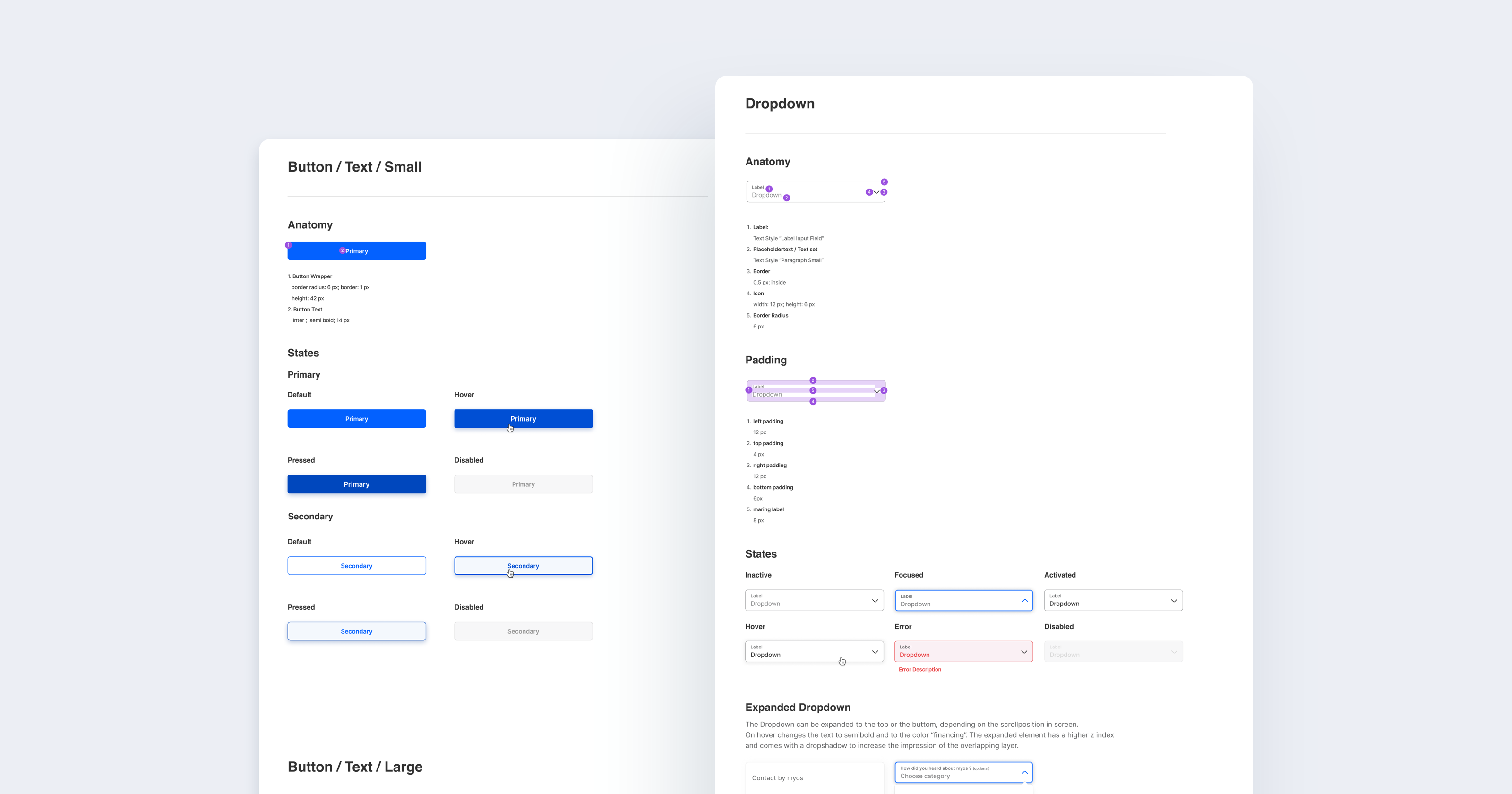1512x794 pixels.
Task: Click badge 3 for right padding in padding diagram
Action: coord(884,390)
